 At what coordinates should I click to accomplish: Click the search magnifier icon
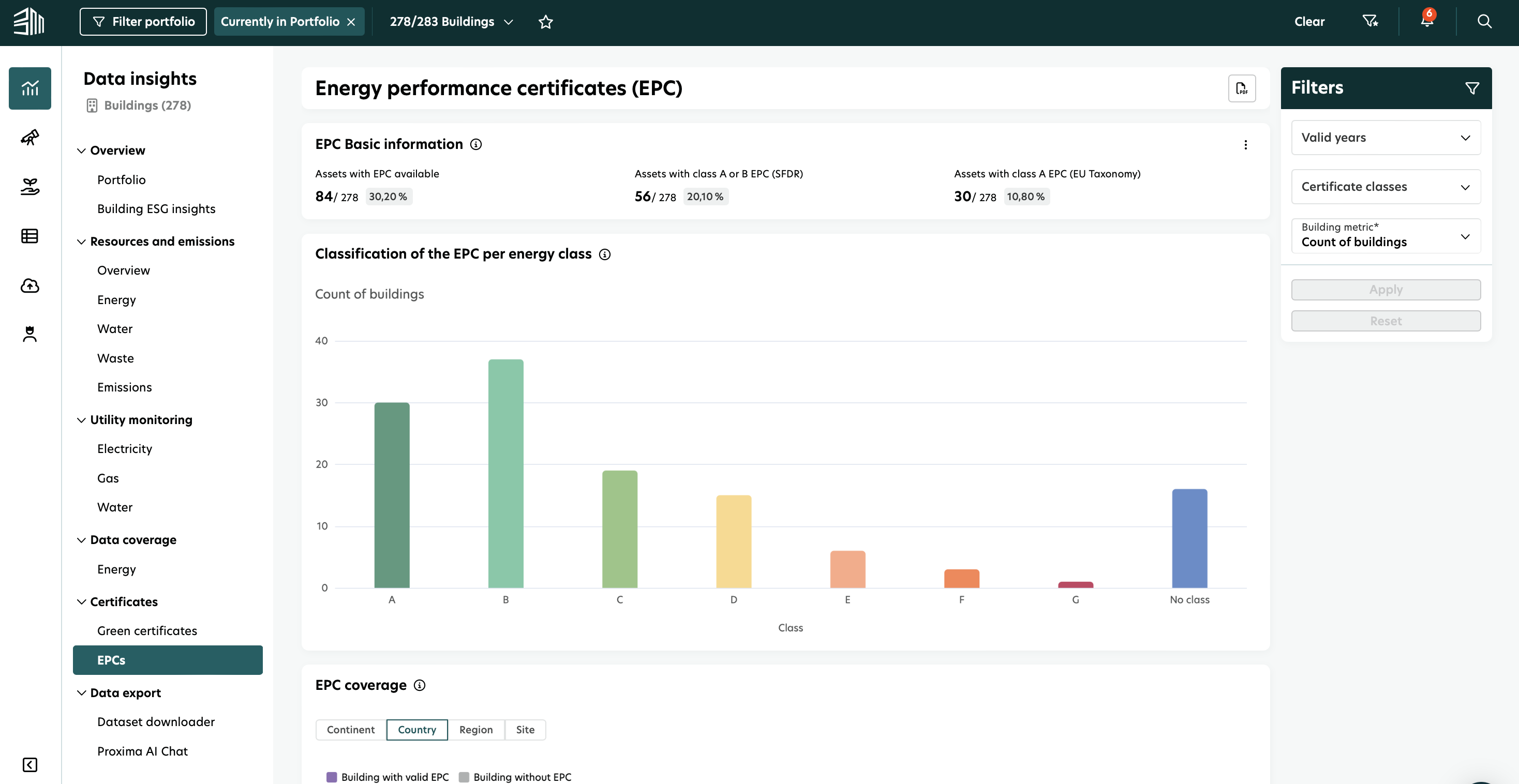[x=1484, y=21]
